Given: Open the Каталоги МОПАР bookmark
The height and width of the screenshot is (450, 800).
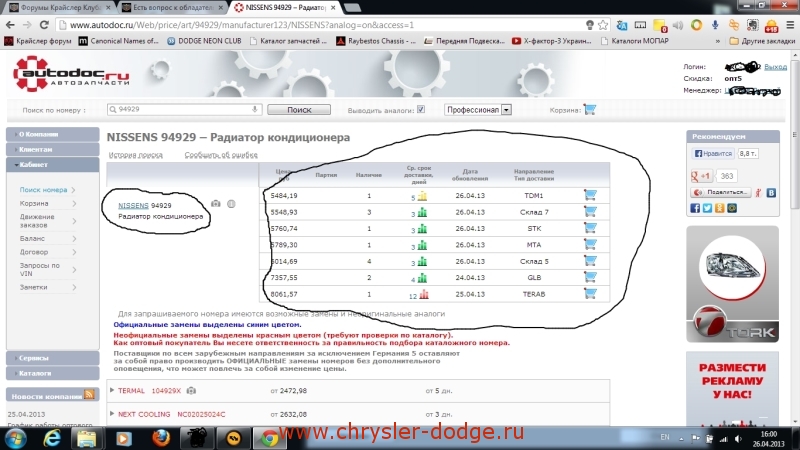Looking at the screenshot, I should point(635,41).
